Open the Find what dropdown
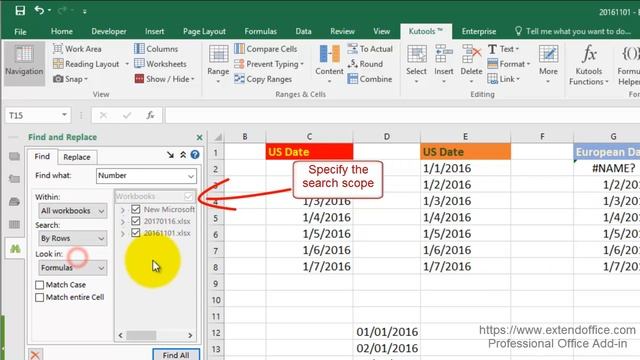 [191, 176]
